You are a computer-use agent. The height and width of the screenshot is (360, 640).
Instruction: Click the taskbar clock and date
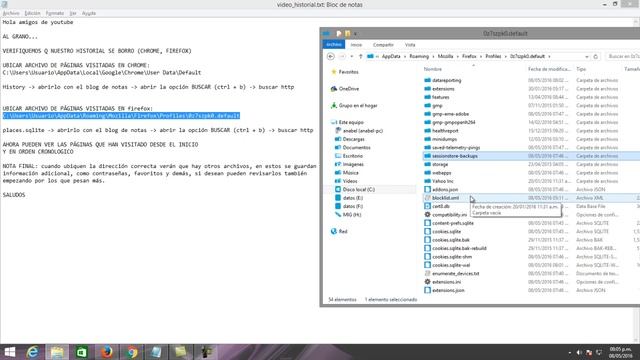pyautogui.click(x=620, y=353)
